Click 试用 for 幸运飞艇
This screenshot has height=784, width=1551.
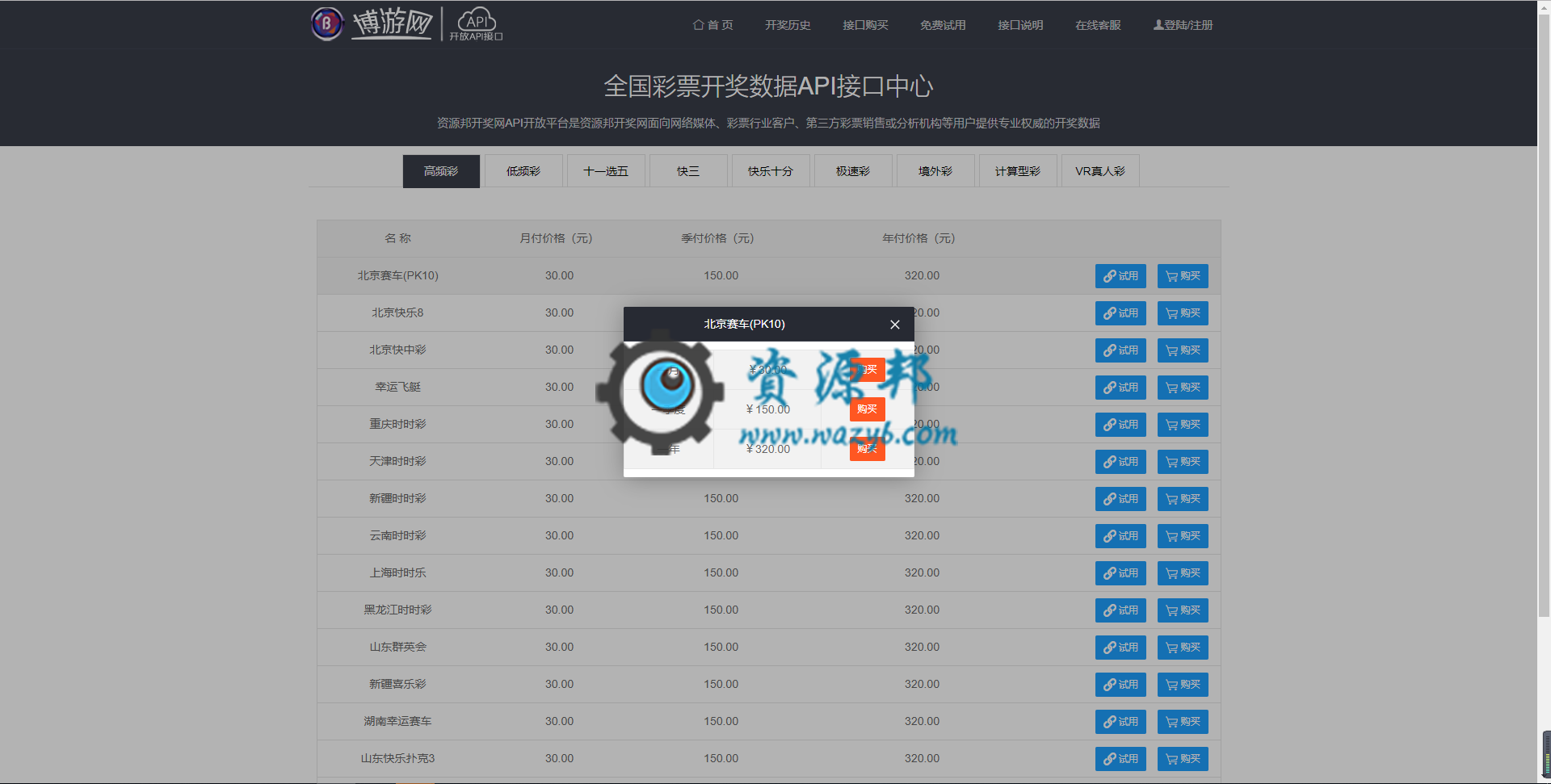1120,388
